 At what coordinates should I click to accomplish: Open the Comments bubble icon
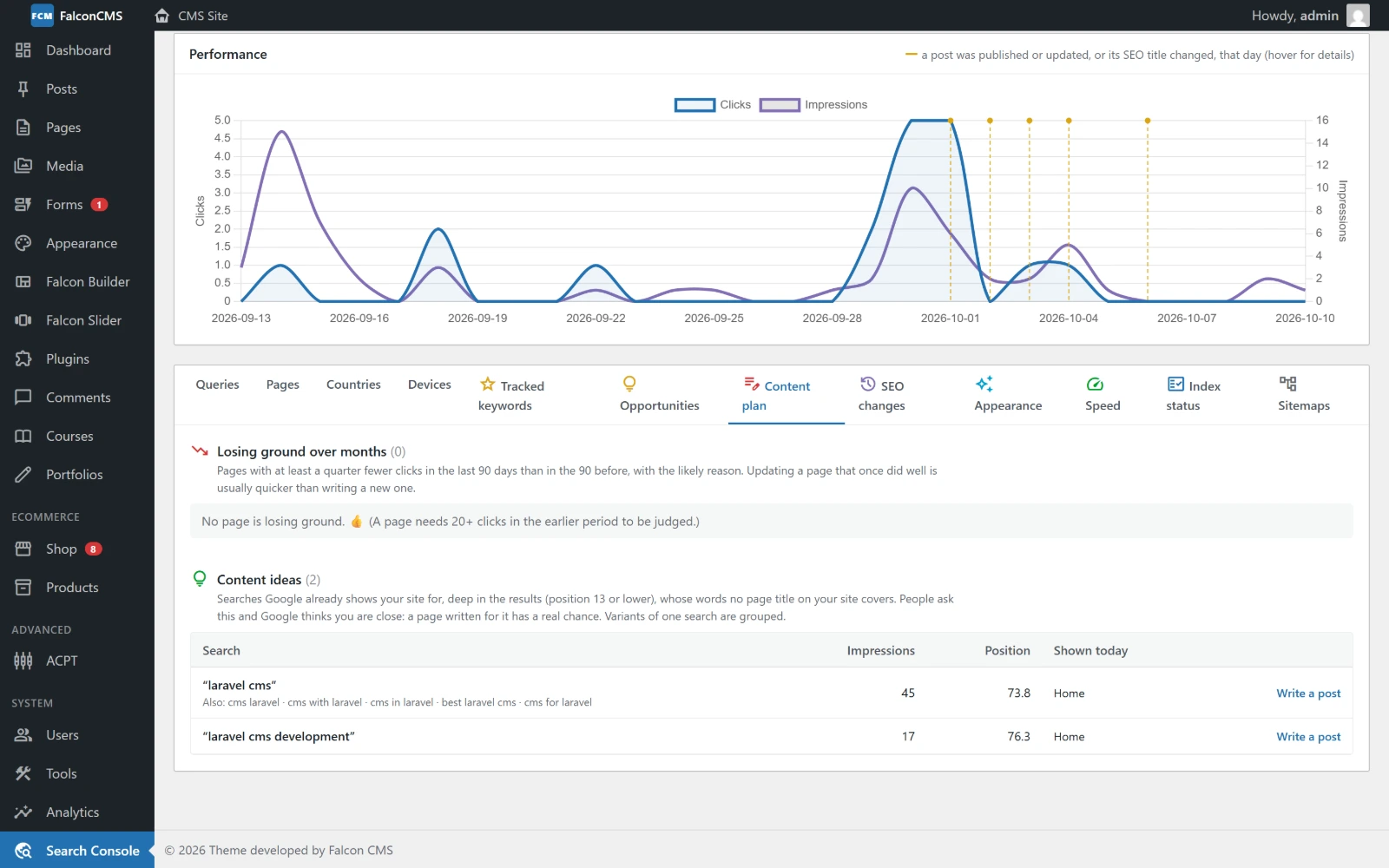[23, 398]
